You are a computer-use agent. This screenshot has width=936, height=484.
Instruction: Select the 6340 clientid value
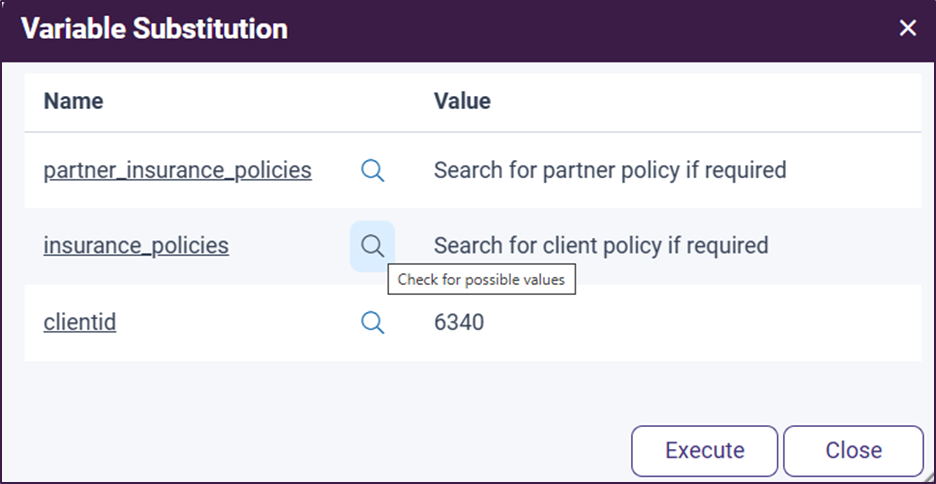click(x=459, y=323)
